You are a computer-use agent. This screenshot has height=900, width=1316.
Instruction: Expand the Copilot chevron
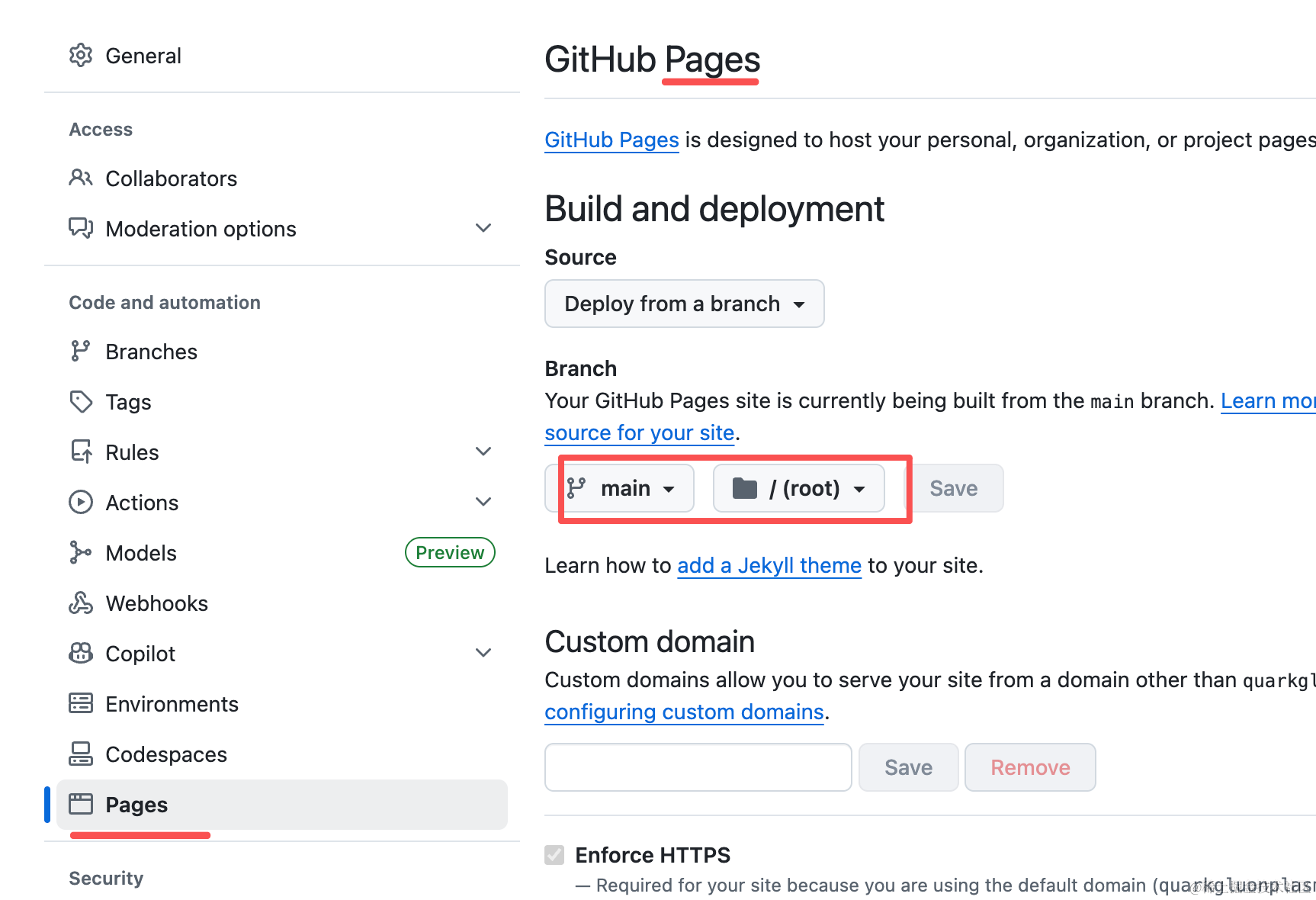coord(483,653)
